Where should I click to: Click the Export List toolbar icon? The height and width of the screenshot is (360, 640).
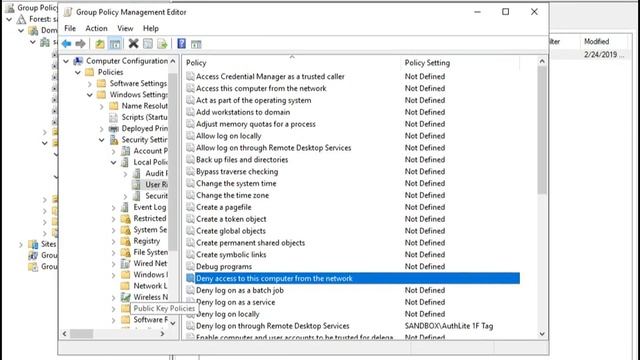pyautogui.click(x=162, y=44)
